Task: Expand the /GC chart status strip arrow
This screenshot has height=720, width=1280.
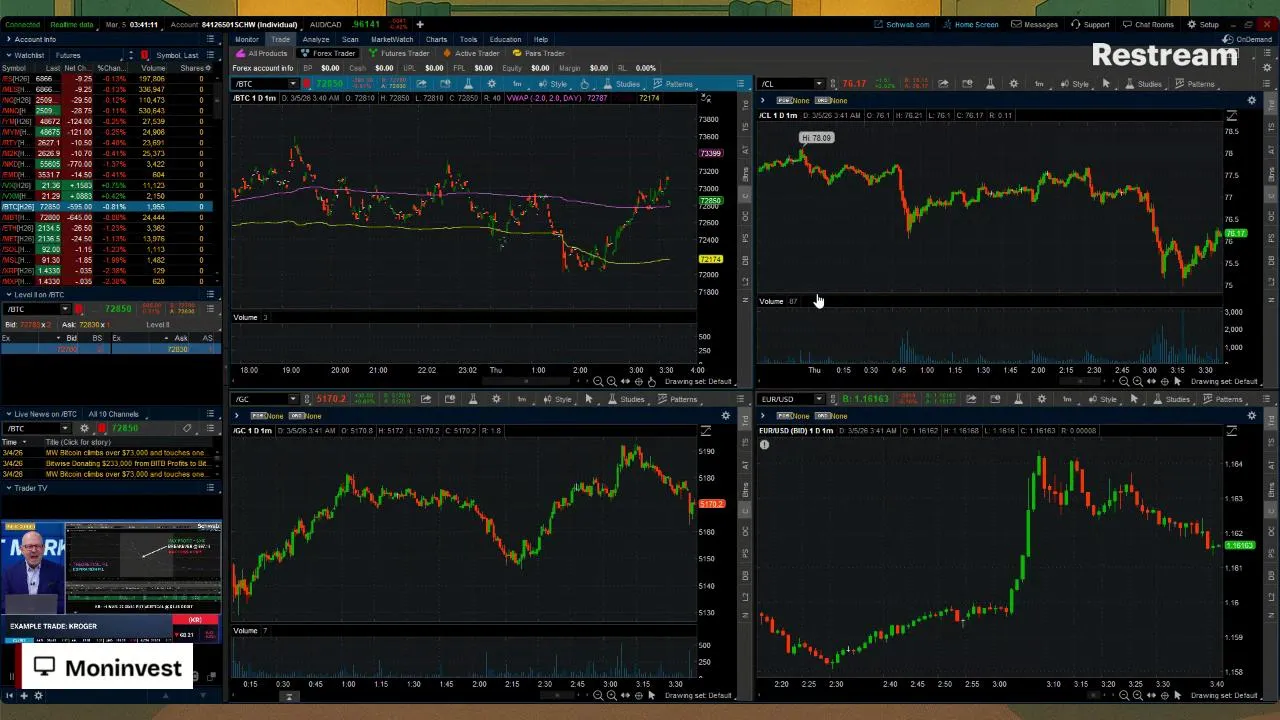Action: click(x=237, y=415)
